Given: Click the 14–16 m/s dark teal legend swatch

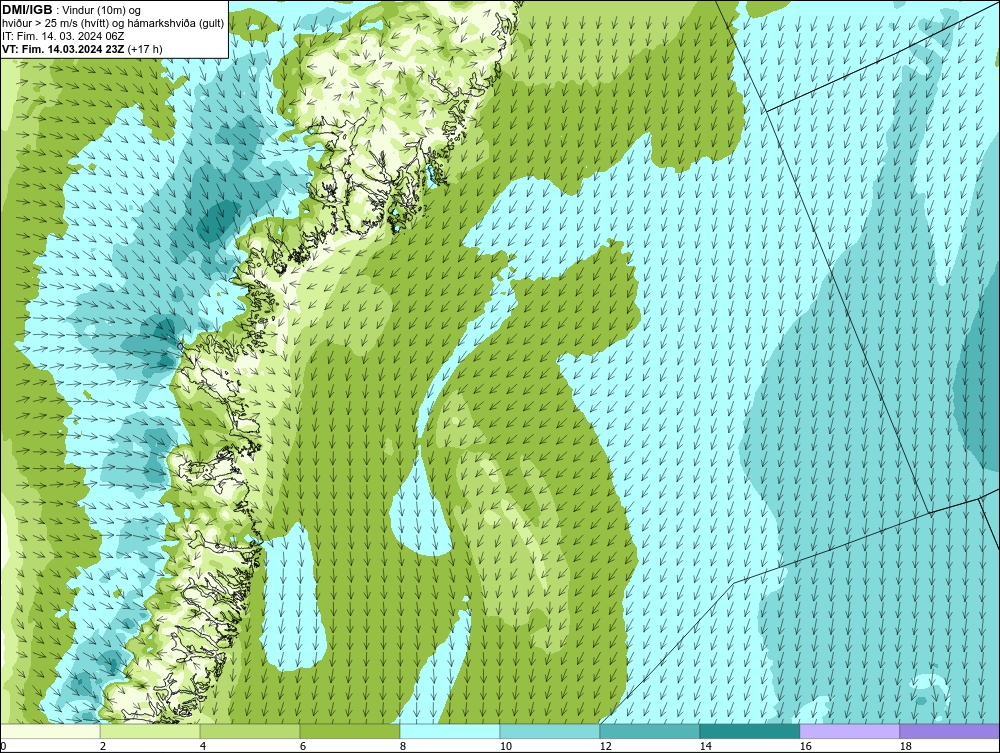Looking at the screenshot, I should point(749,731).
